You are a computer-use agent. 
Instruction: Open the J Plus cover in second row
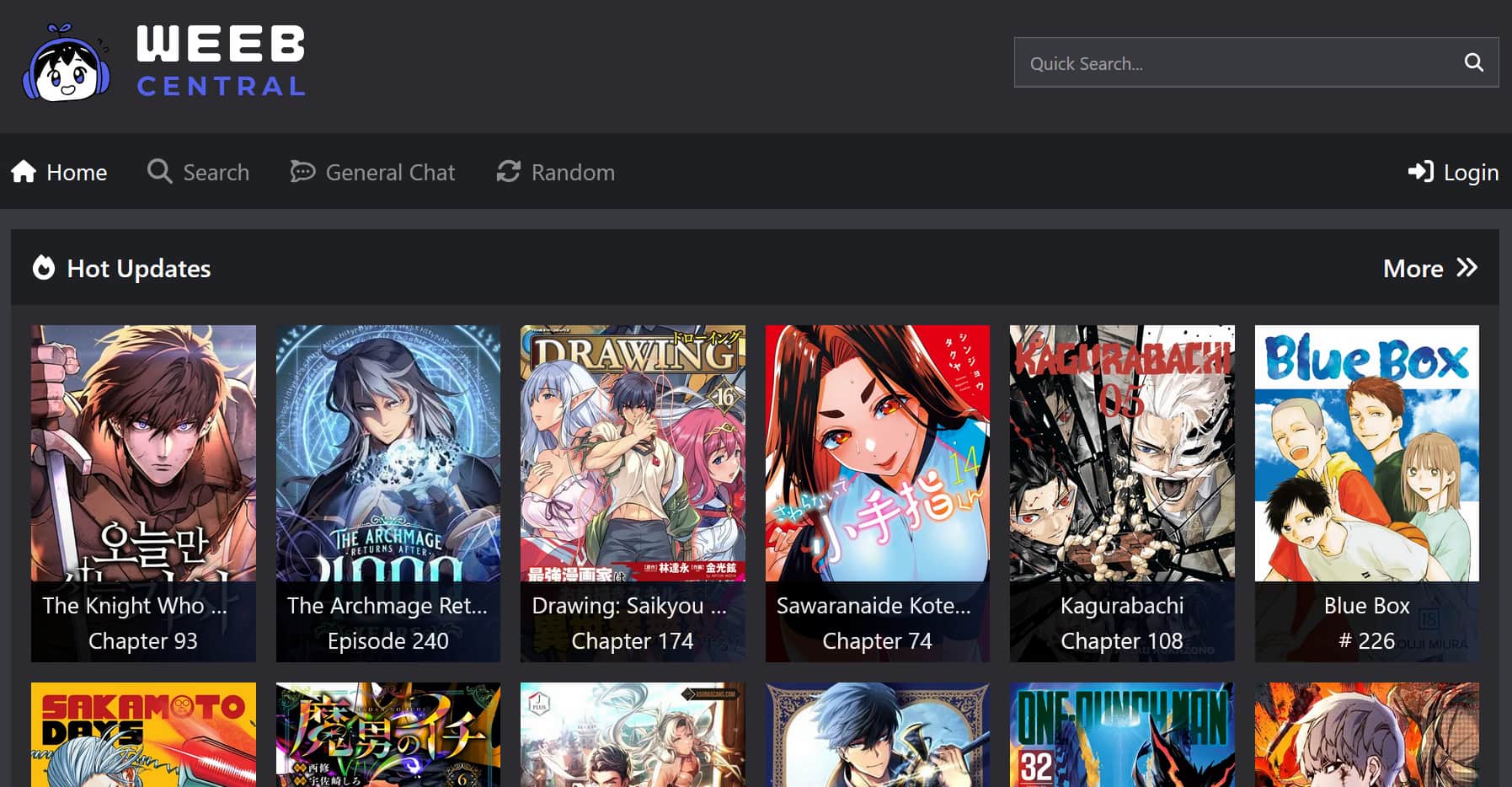coord(633,735)
